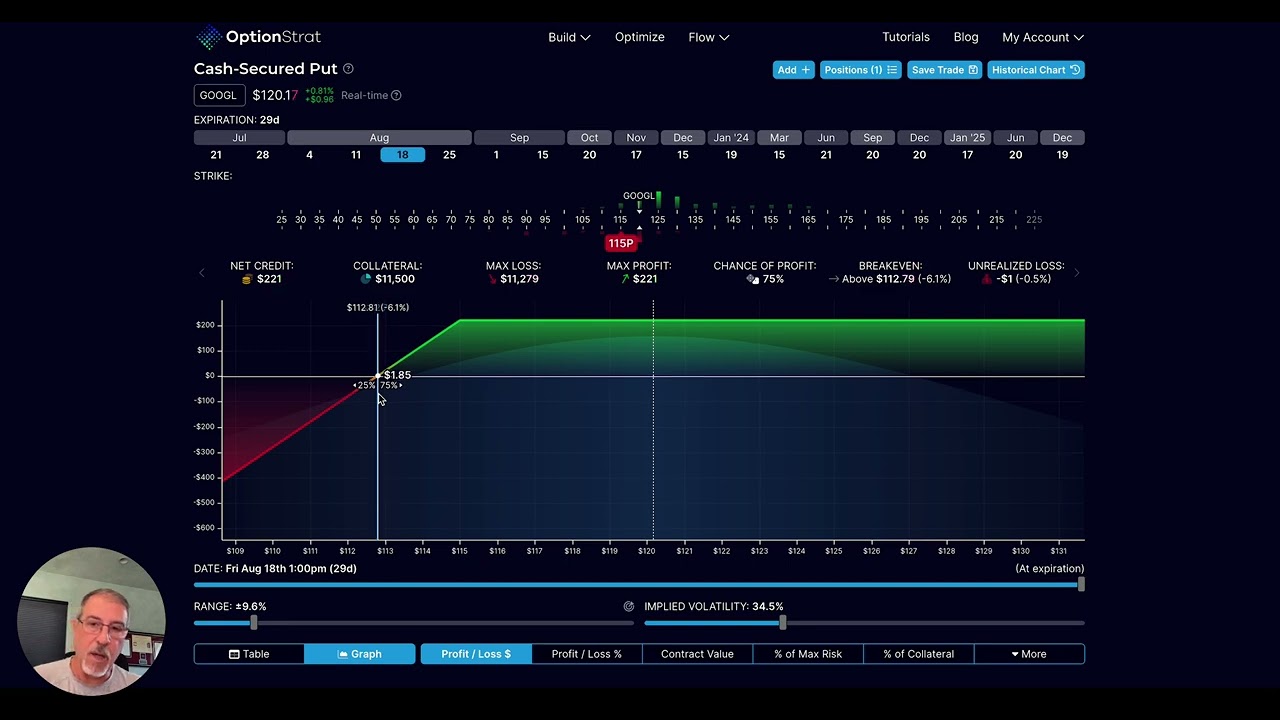
Task: Select expiration Aug 18
Action: 402,155
